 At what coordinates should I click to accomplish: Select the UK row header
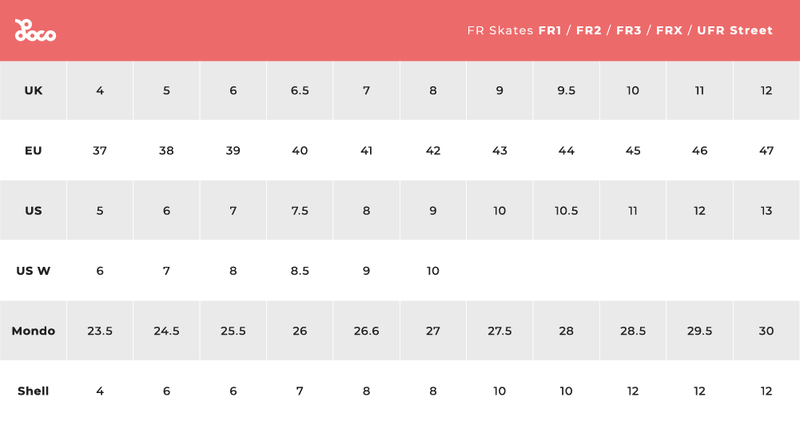(33, 91)
